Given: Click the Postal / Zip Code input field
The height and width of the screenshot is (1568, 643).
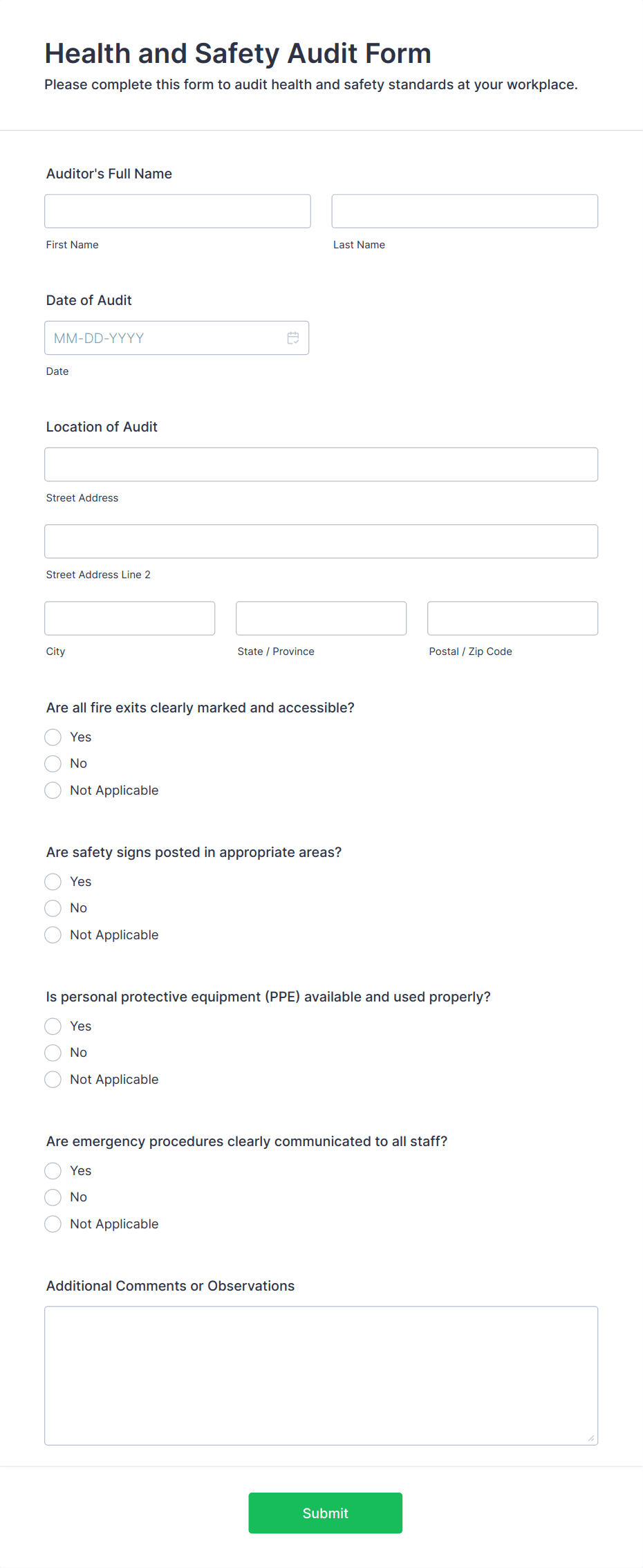Looking at the screenshot, I should point(512,618).
